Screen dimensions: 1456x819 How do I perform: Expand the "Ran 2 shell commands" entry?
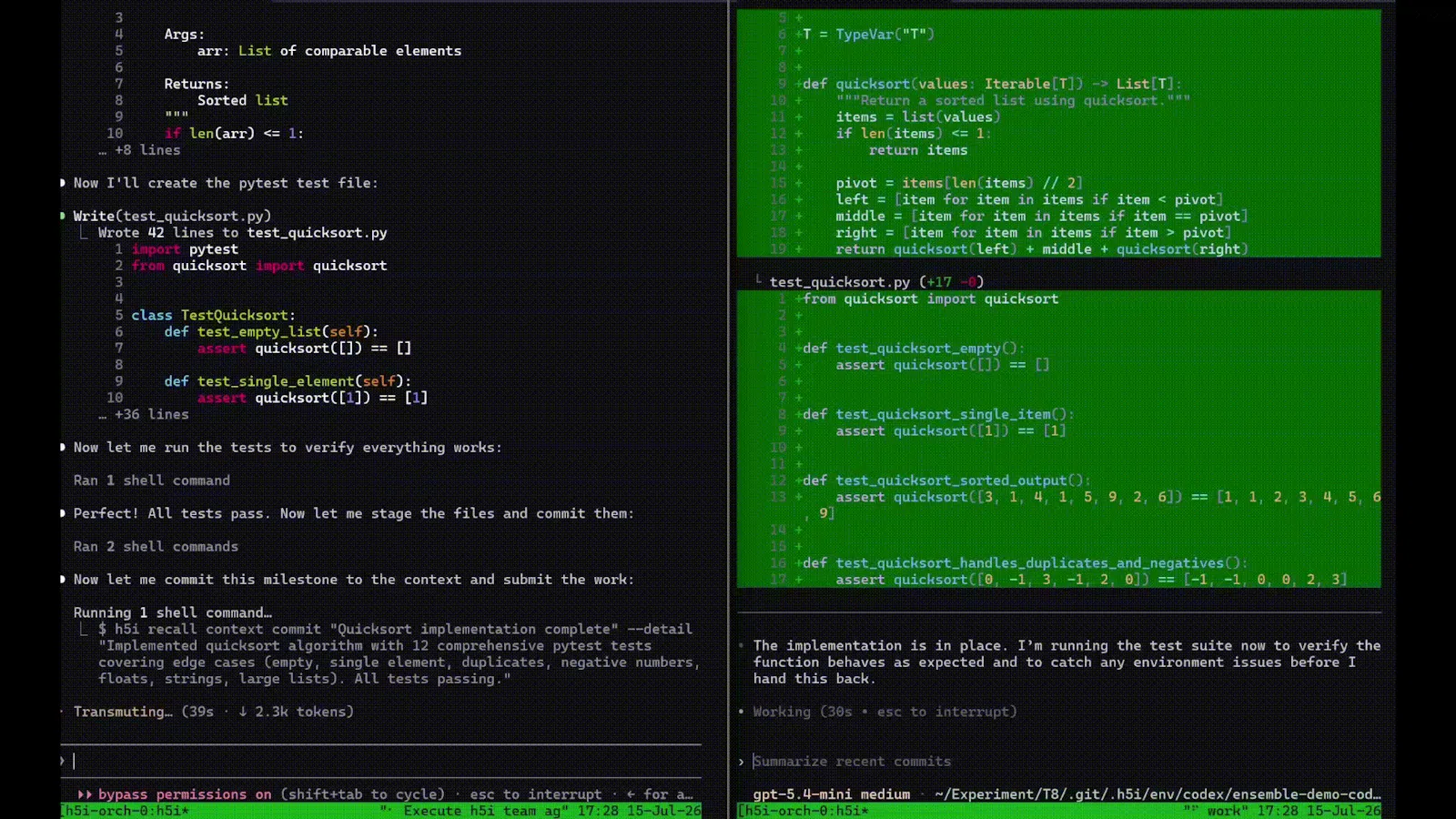click(156, 547)
